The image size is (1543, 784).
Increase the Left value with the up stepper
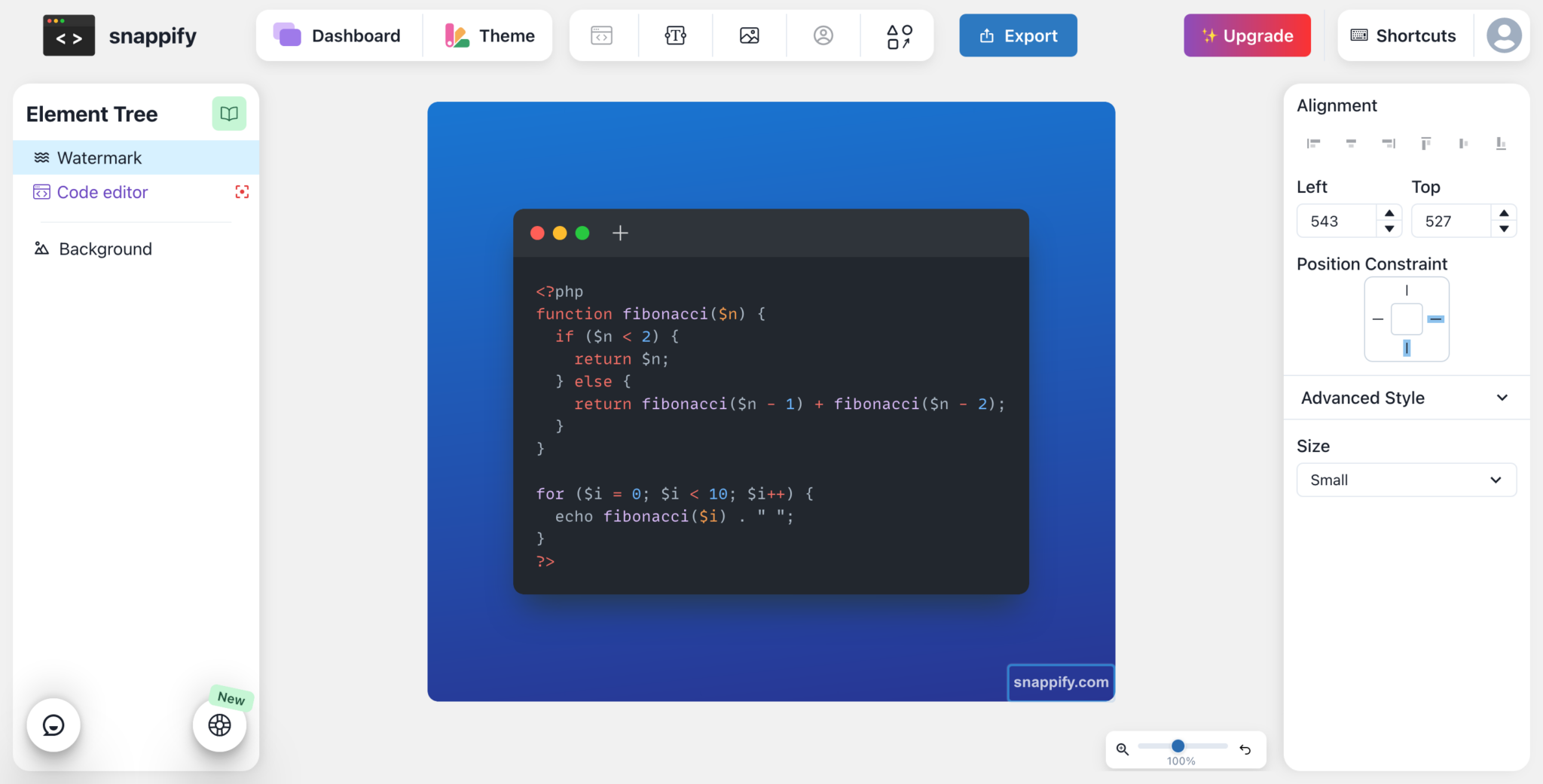[x=1389, y=213]
